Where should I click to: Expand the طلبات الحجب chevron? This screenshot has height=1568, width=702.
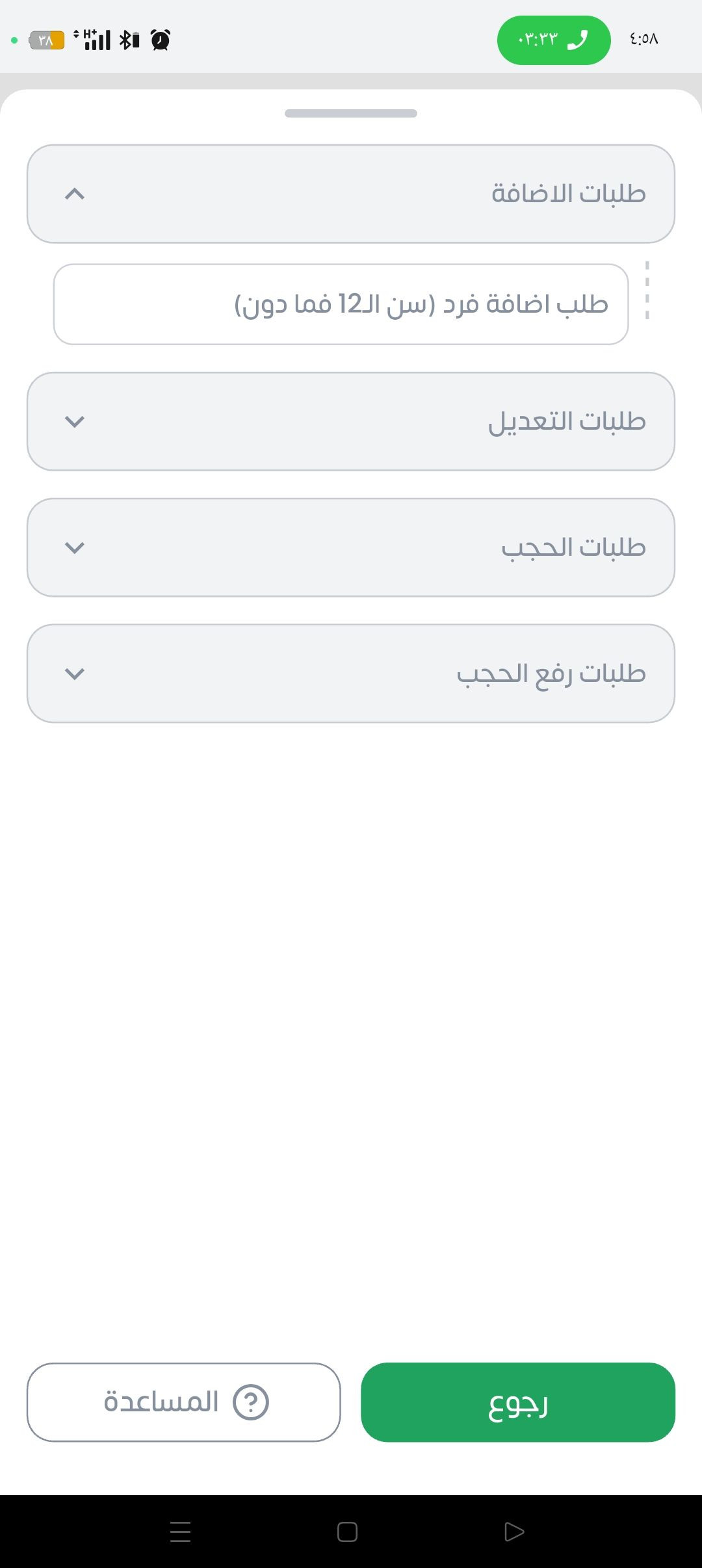[75, 547]
